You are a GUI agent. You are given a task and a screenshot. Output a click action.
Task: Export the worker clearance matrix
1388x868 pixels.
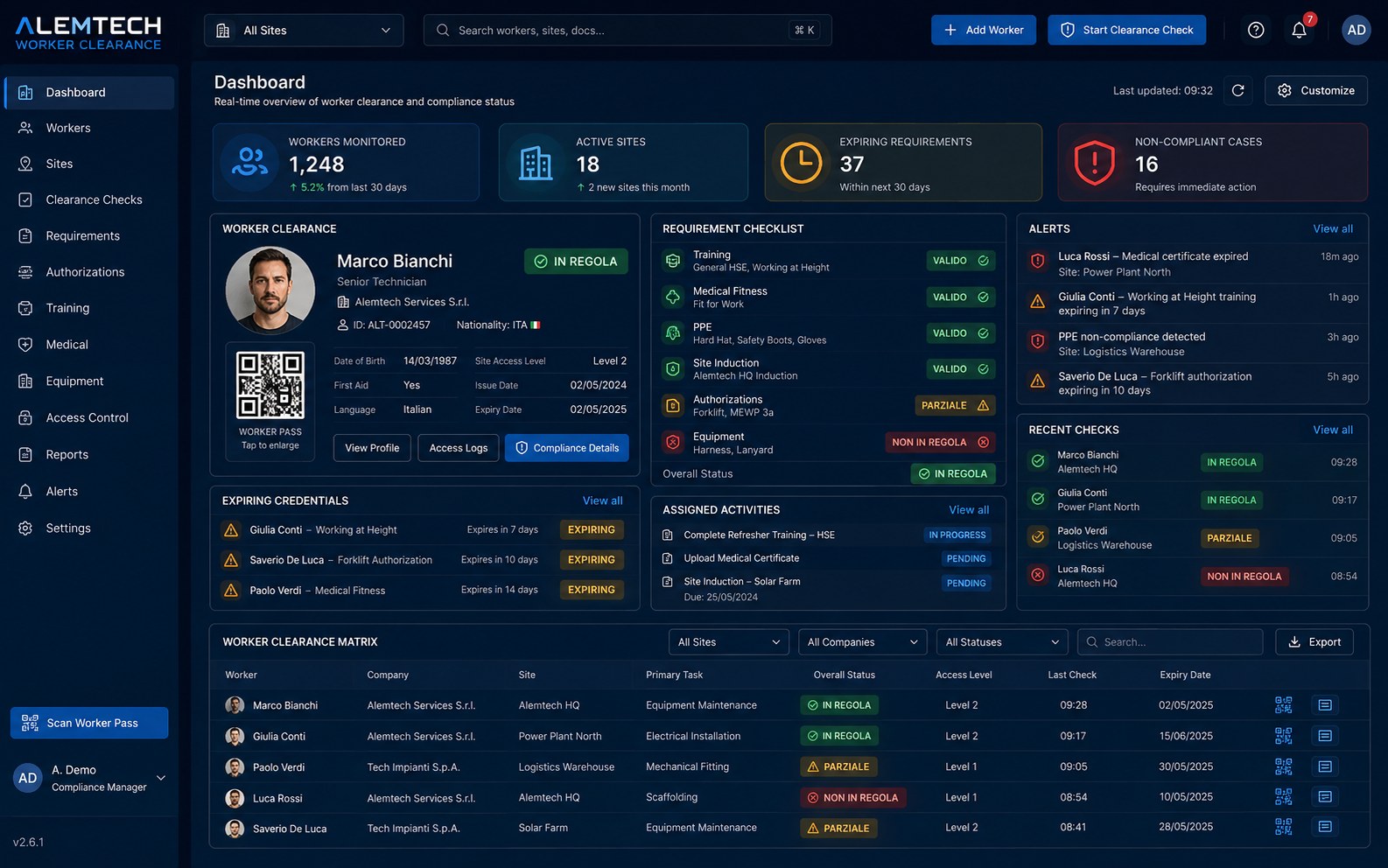click(x=1314, y=642)
